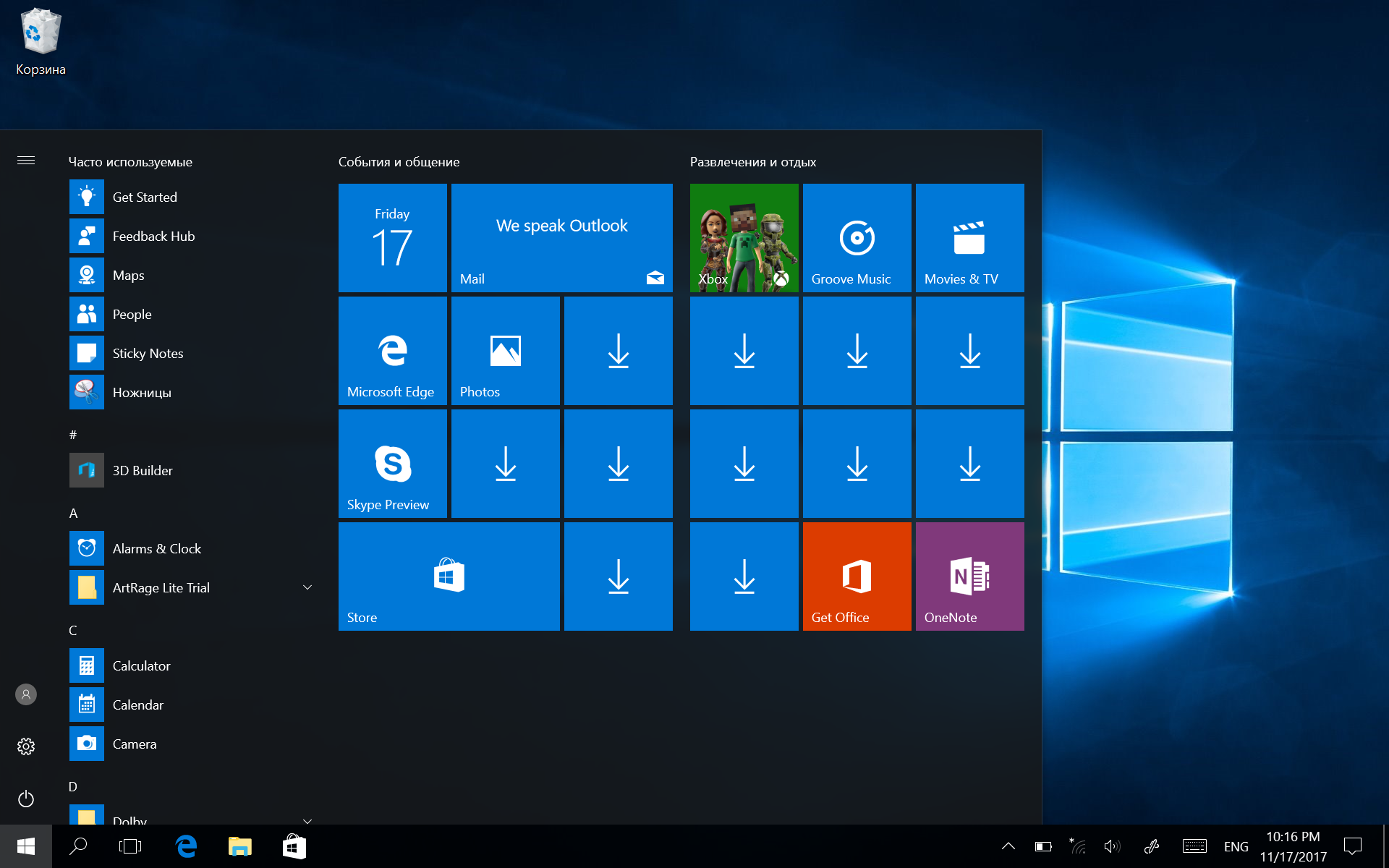Launch 3D Builder
Viewport: 1389px width, 868px height.
(x=192, y=470)
